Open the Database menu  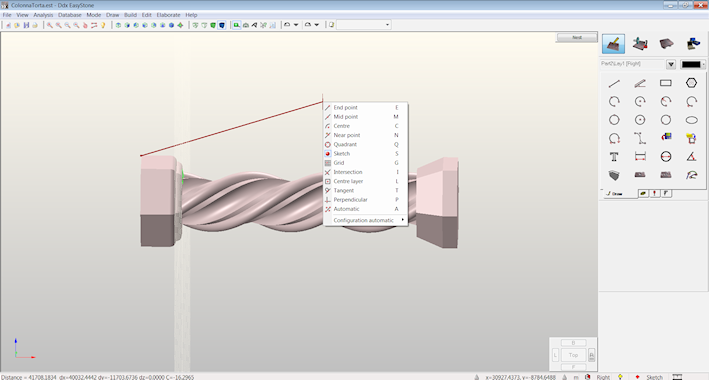pos(70,15)
